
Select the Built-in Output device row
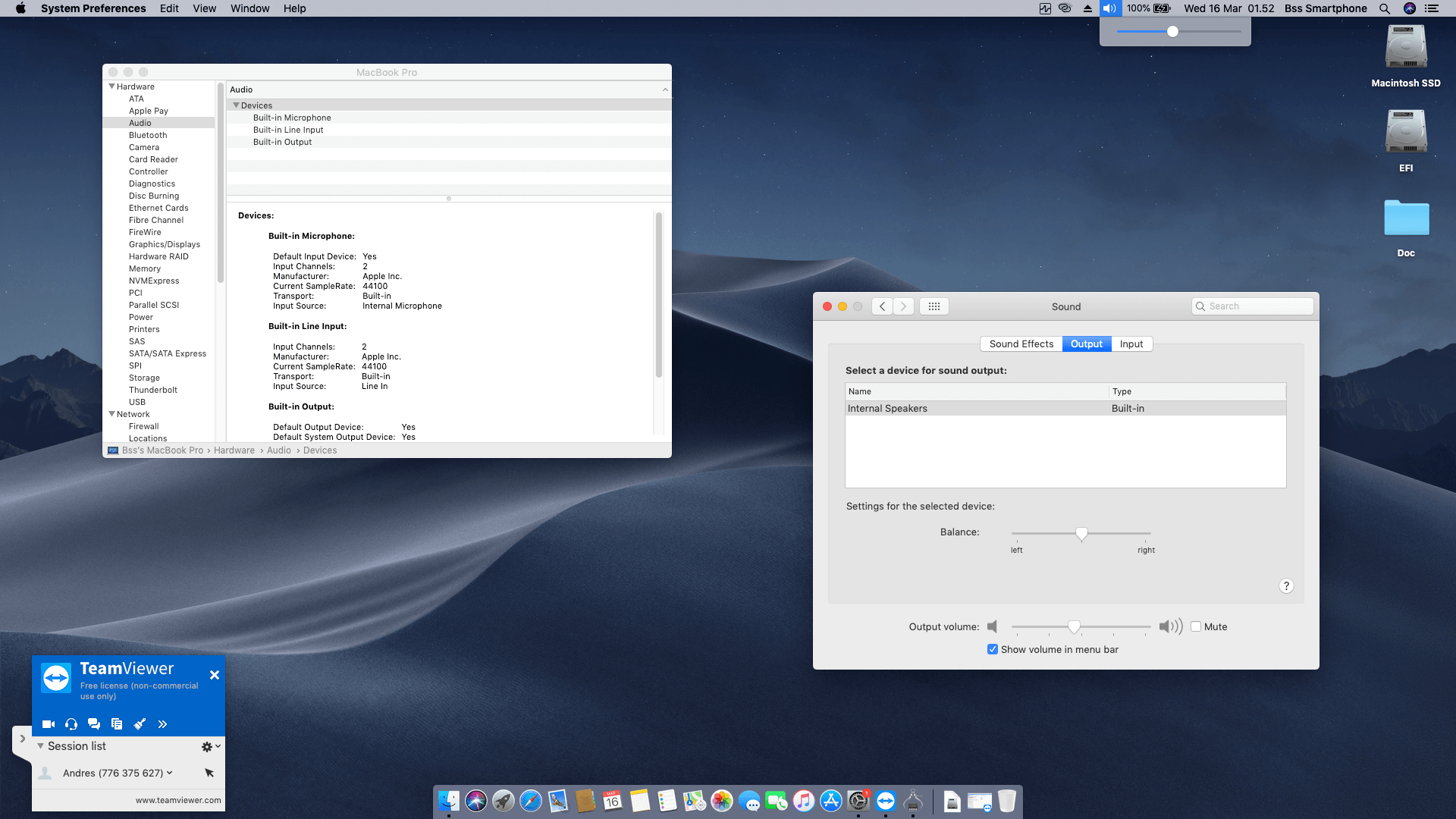point(449,142)
